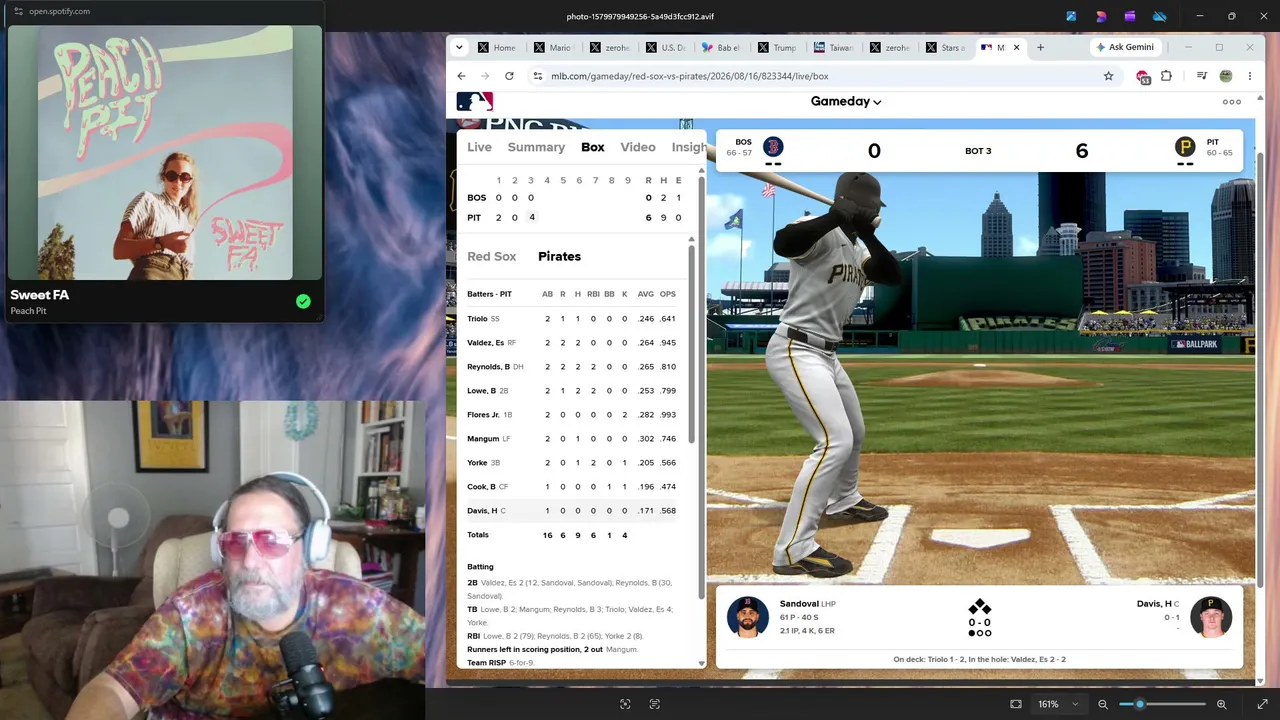Click the MLB logo in Gameday header
This screenshot has height=720, width=1280.
click(474, 102)
